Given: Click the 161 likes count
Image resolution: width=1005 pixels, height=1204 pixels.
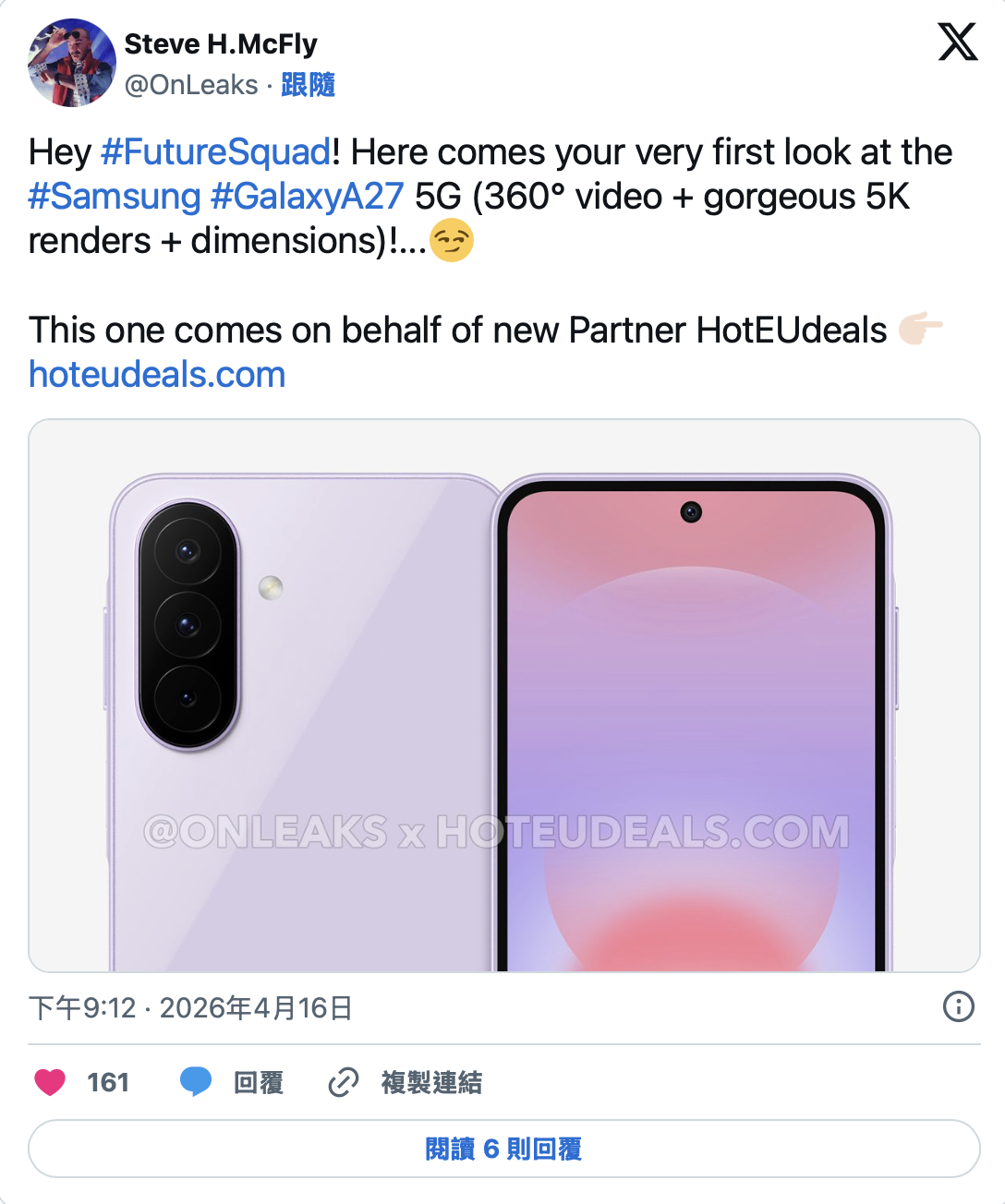Looking at the screenshot, I should [x=108, y=1082].
